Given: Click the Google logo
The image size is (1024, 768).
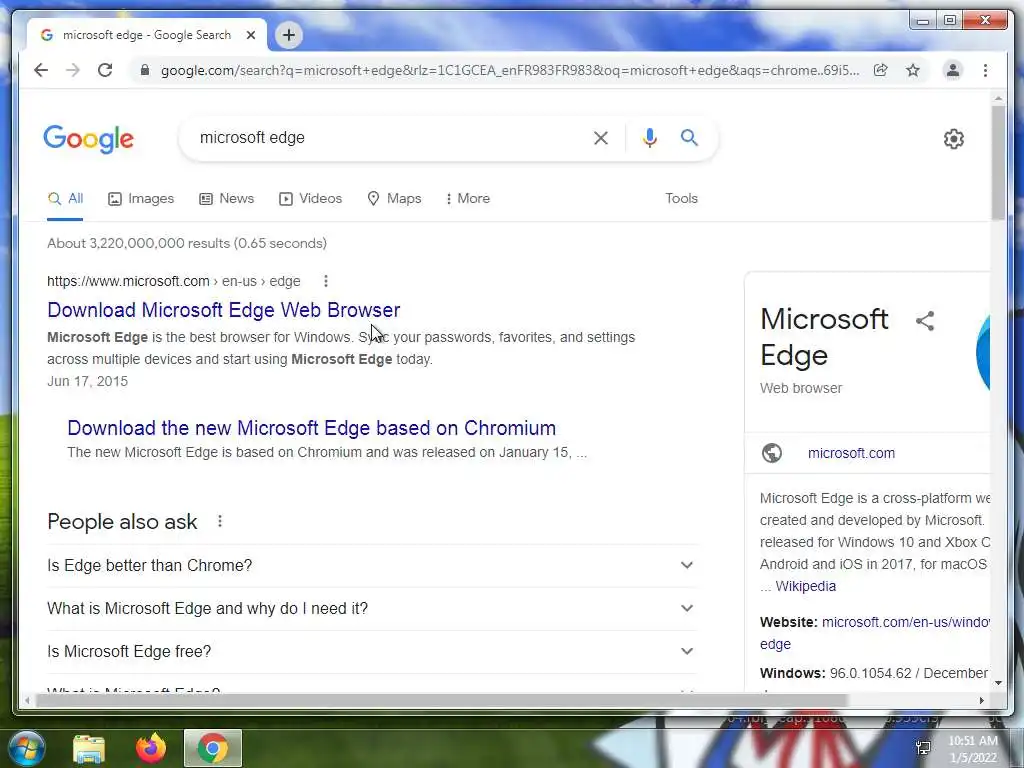Looking at the screenshot, I should point(88,138).
